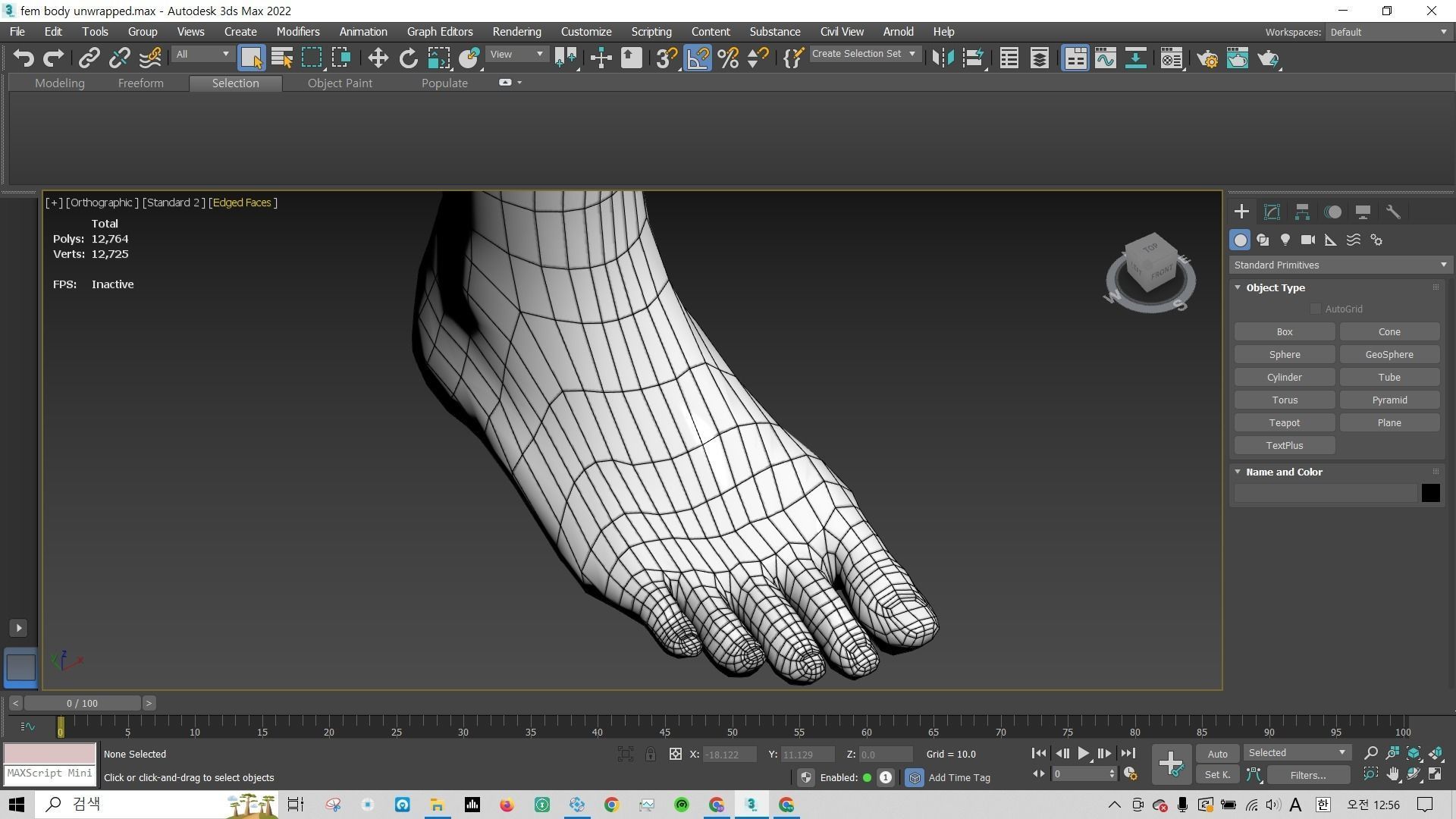The height and width of the screenshot is (819, 1456).
Task: Create a GeoSphere primitive
Action: click(x=1389, y=354)
